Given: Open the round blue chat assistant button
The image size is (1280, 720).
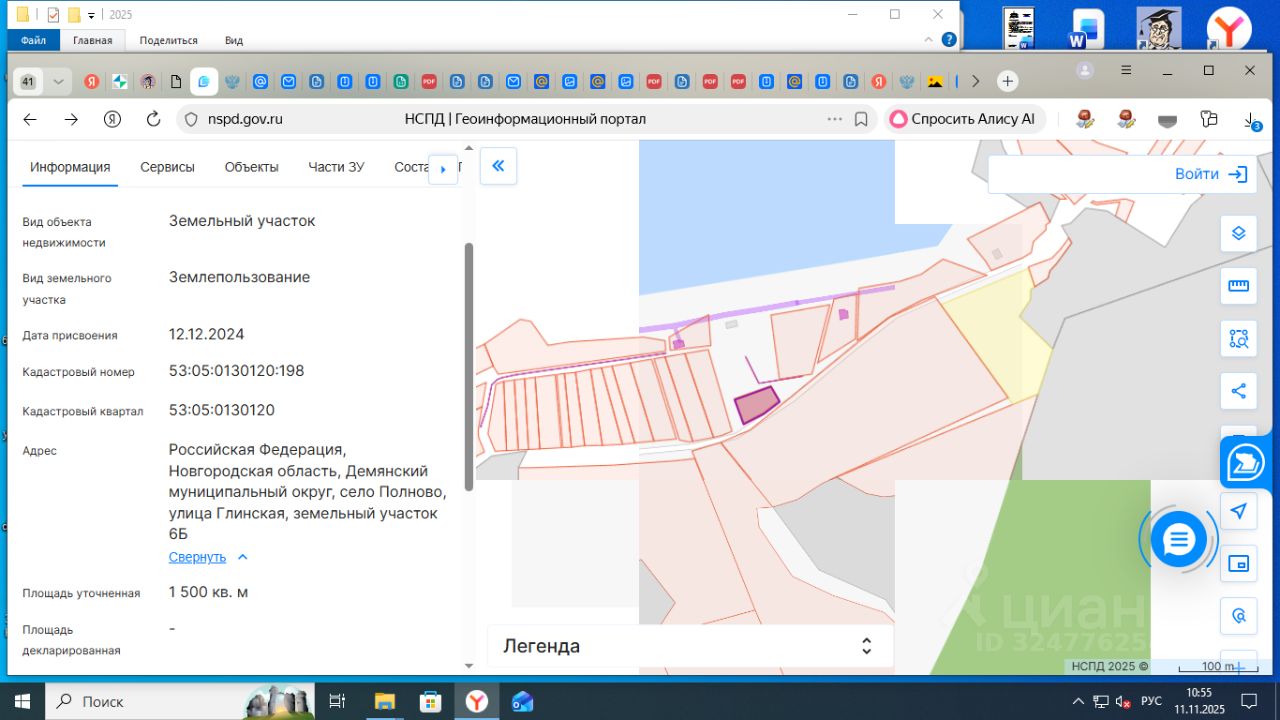Looking at the screenshot, I should 1179,540.
